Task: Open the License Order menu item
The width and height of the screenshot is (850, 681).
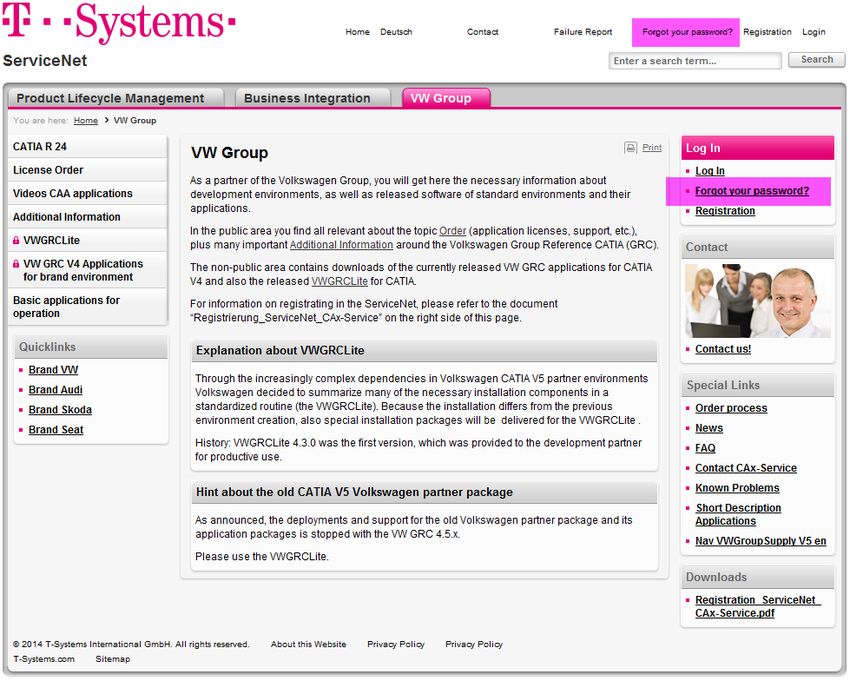Action: point(88,170)
